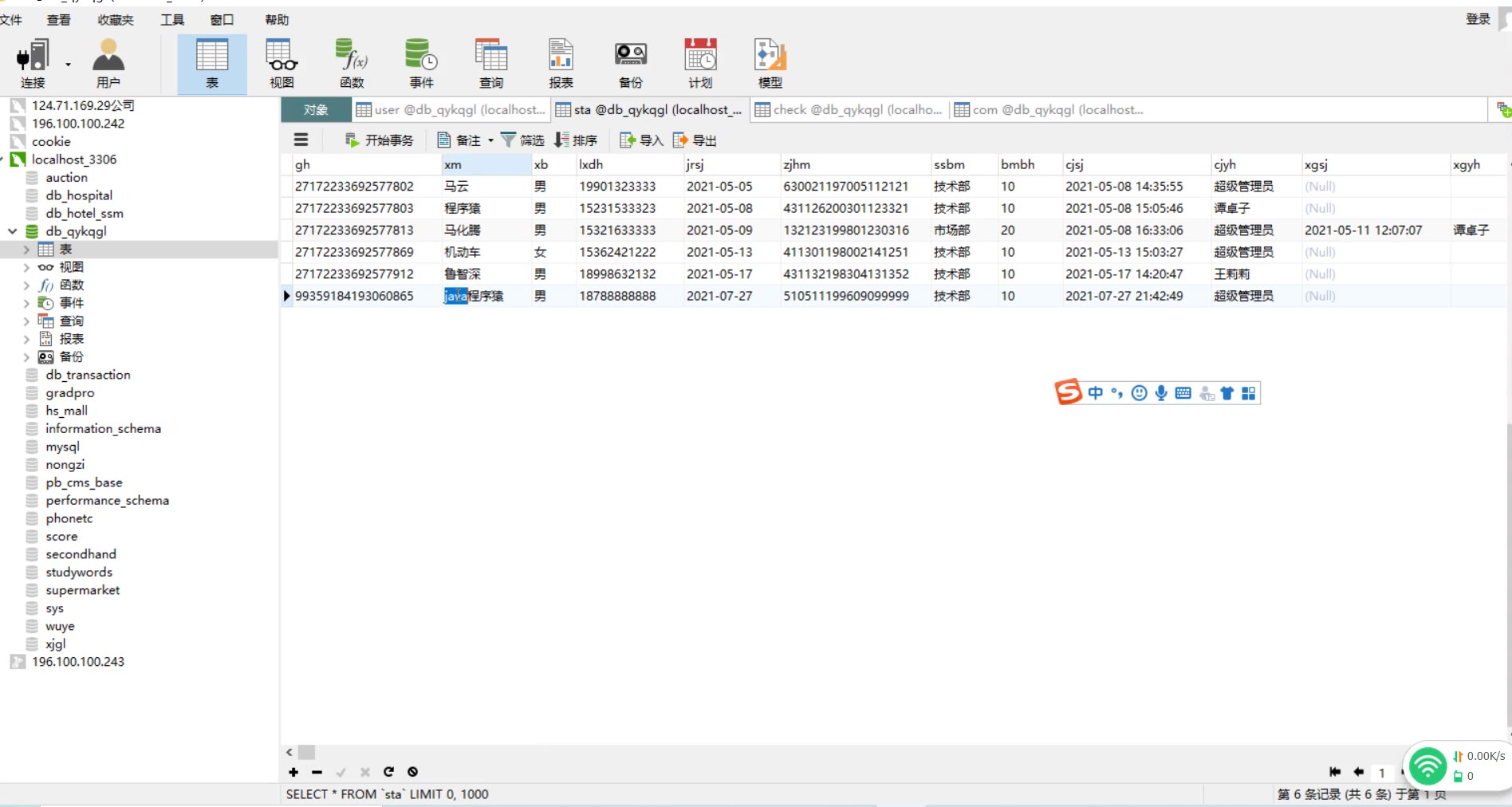Open the 备份 (Backup) toolbar icon
This screenshot has width=1512, height=807.
pos(630,64)
